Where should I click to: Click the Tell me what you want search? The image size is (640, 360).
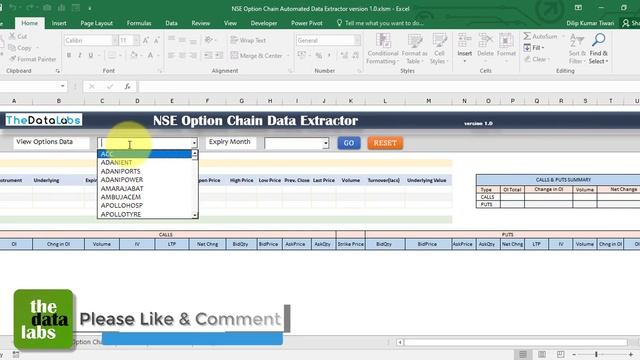(380, 23)
